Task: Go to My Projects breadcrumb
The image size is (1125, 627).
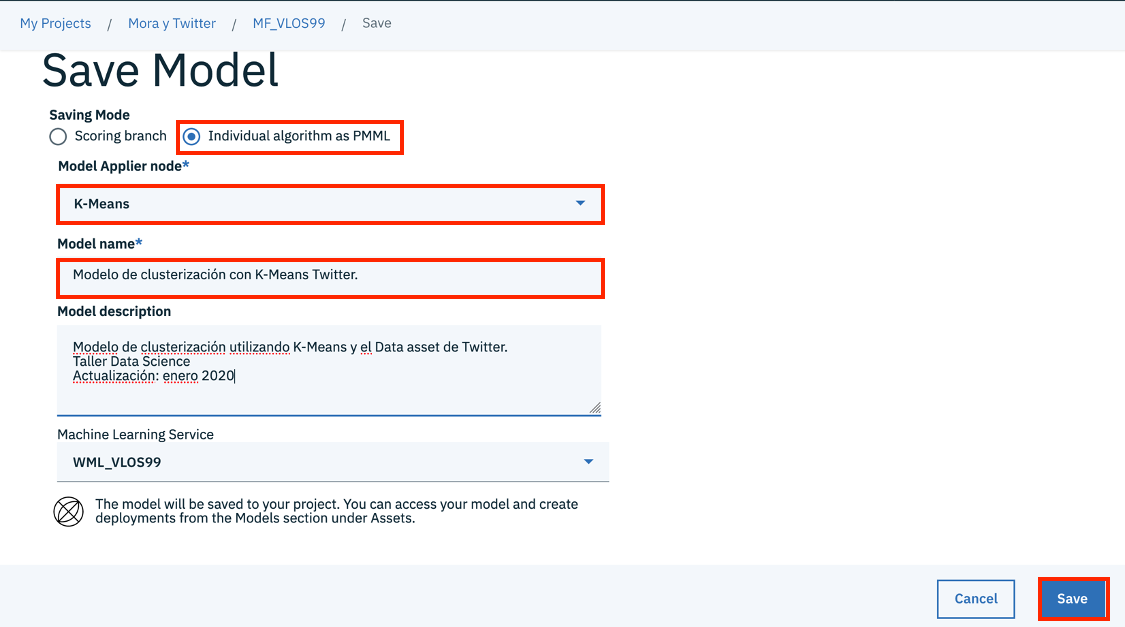Action: [x=55, y=23]
